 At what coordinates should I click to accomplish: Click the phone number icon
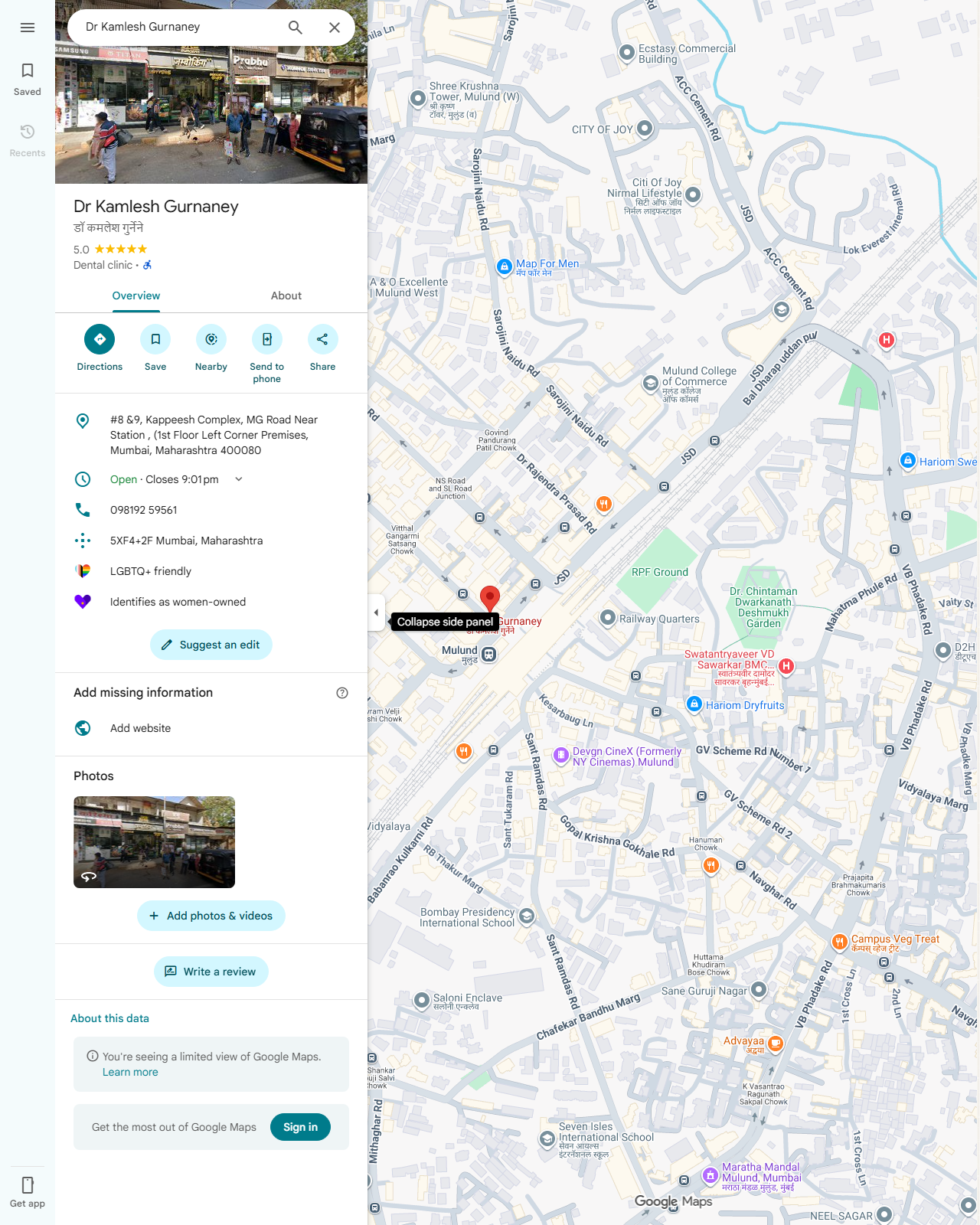click(x=83, y=510)
